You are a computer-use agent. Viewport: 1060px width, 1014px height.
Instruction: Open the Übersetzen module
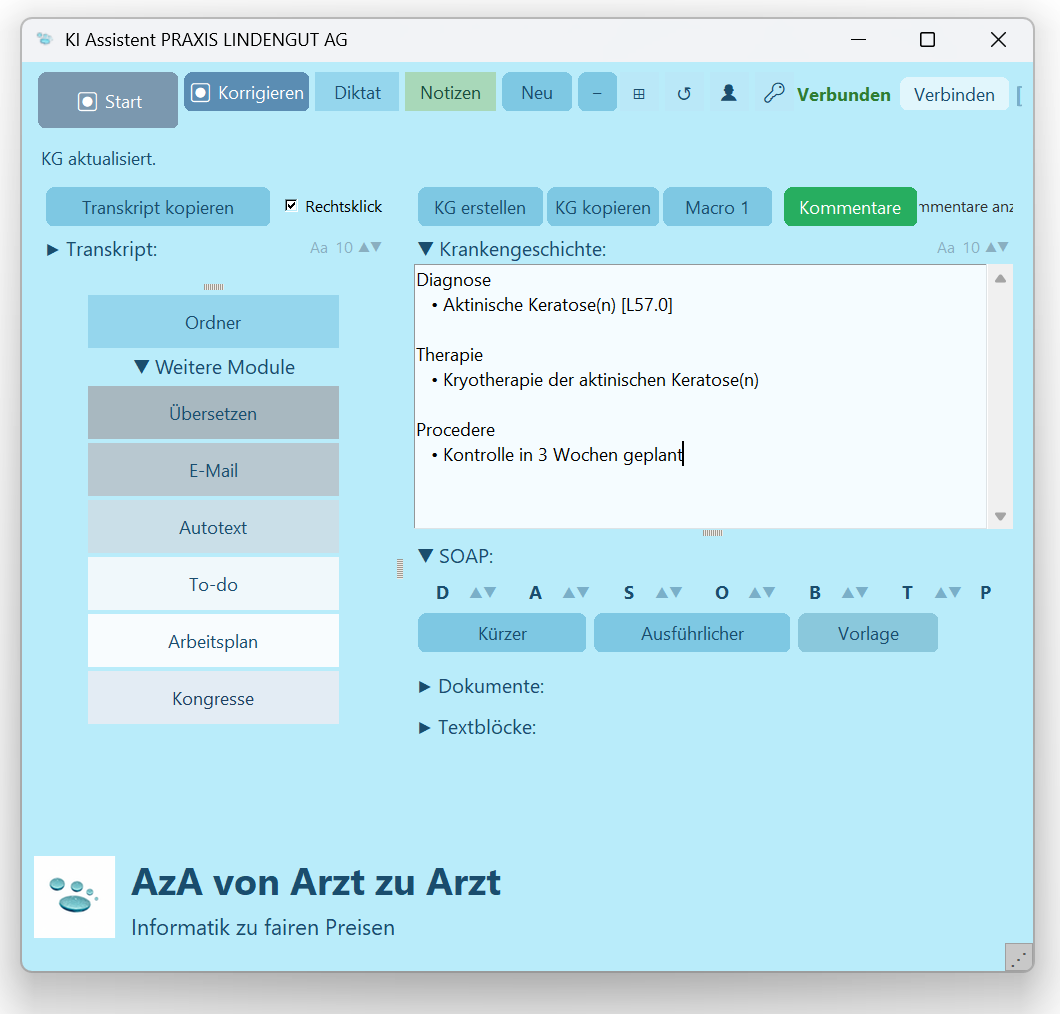coord(213,413)
